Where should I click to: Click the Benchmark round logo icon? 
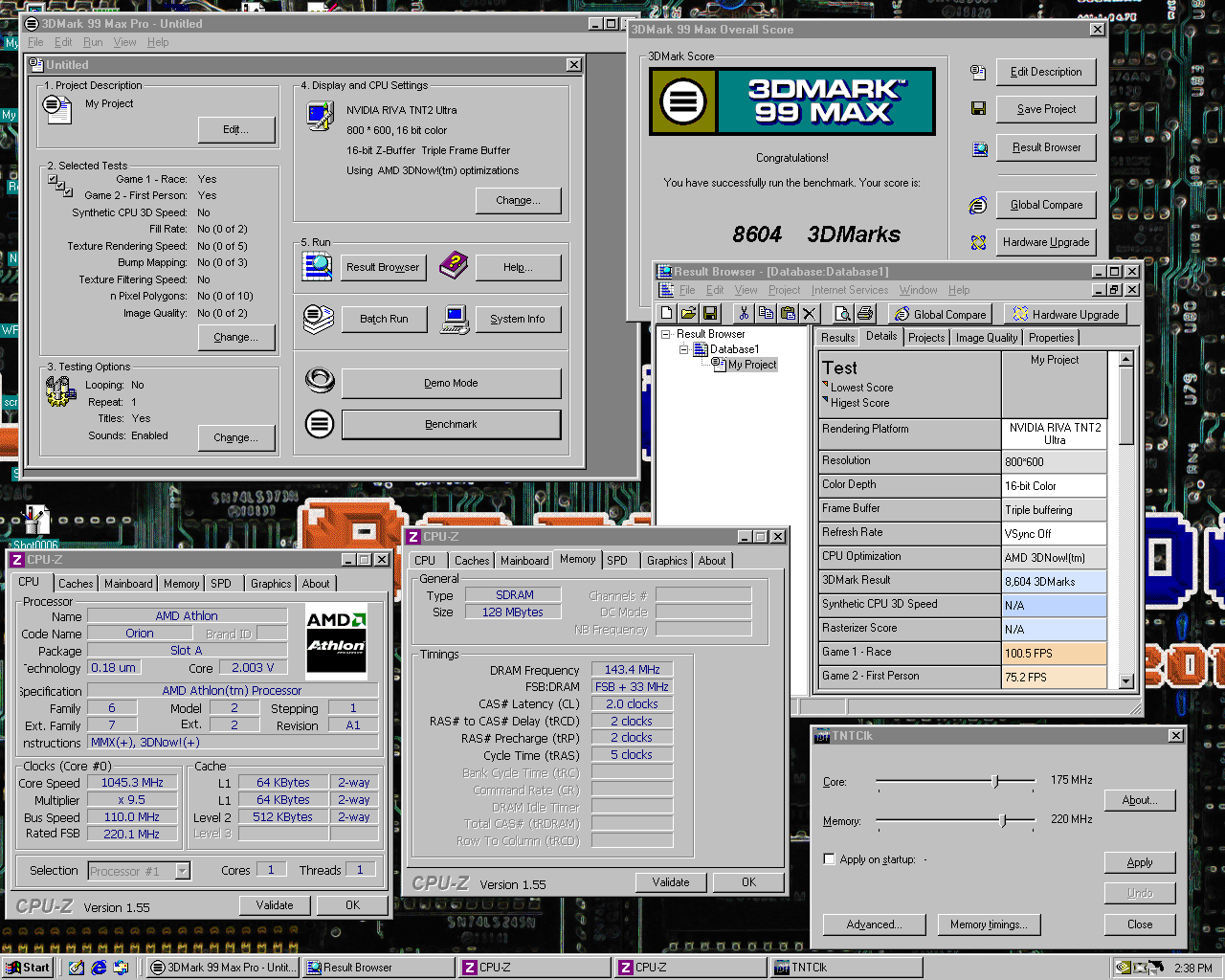coord(320,423)
